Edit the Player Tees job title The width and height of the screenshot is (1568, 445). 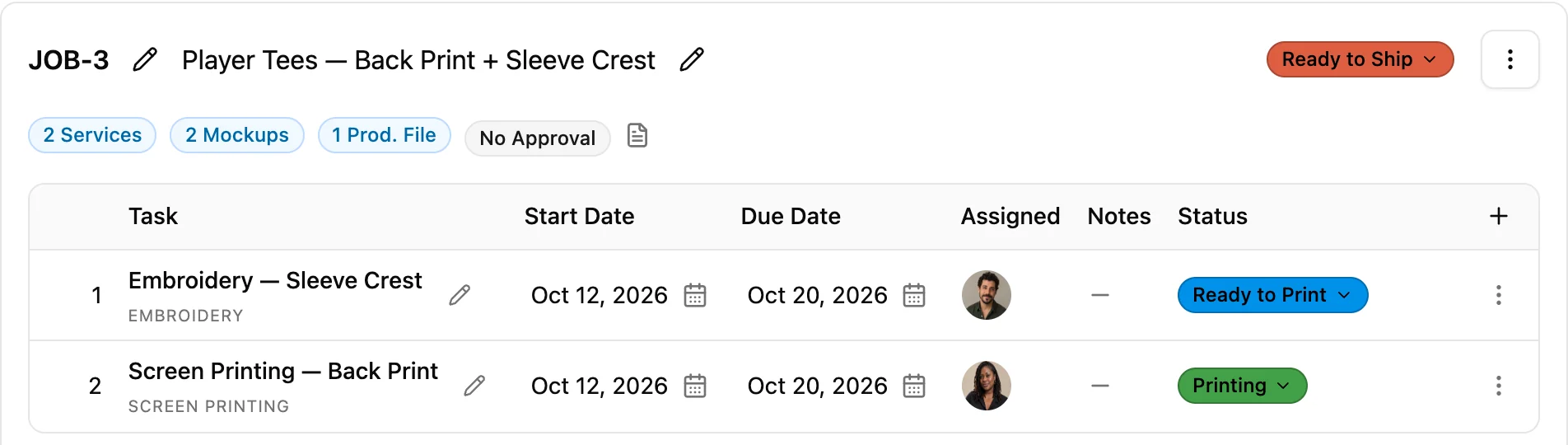tap(692, 59)
